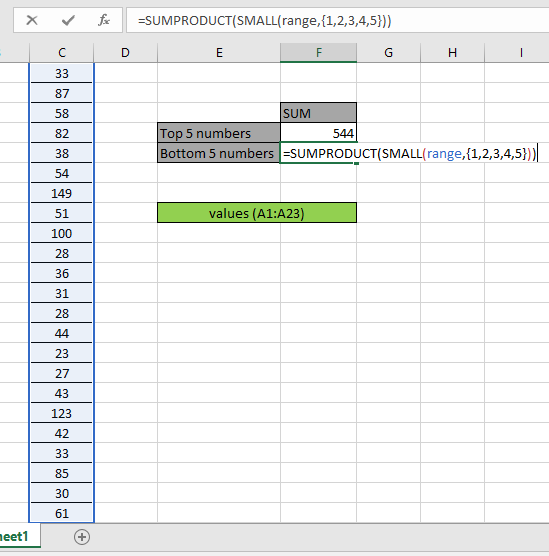Add a new sheet with plus icon

coord(82,537)
